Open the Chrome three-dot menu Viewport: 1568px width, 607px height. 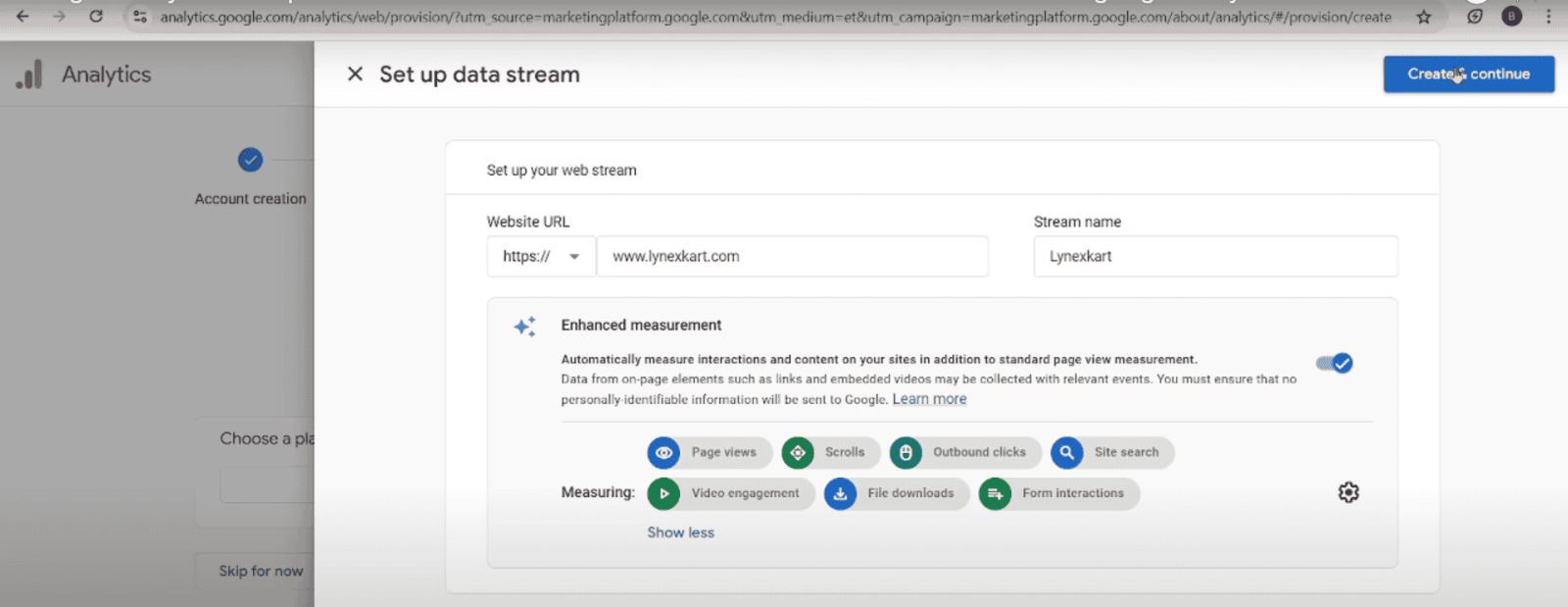coord(1548,17)
